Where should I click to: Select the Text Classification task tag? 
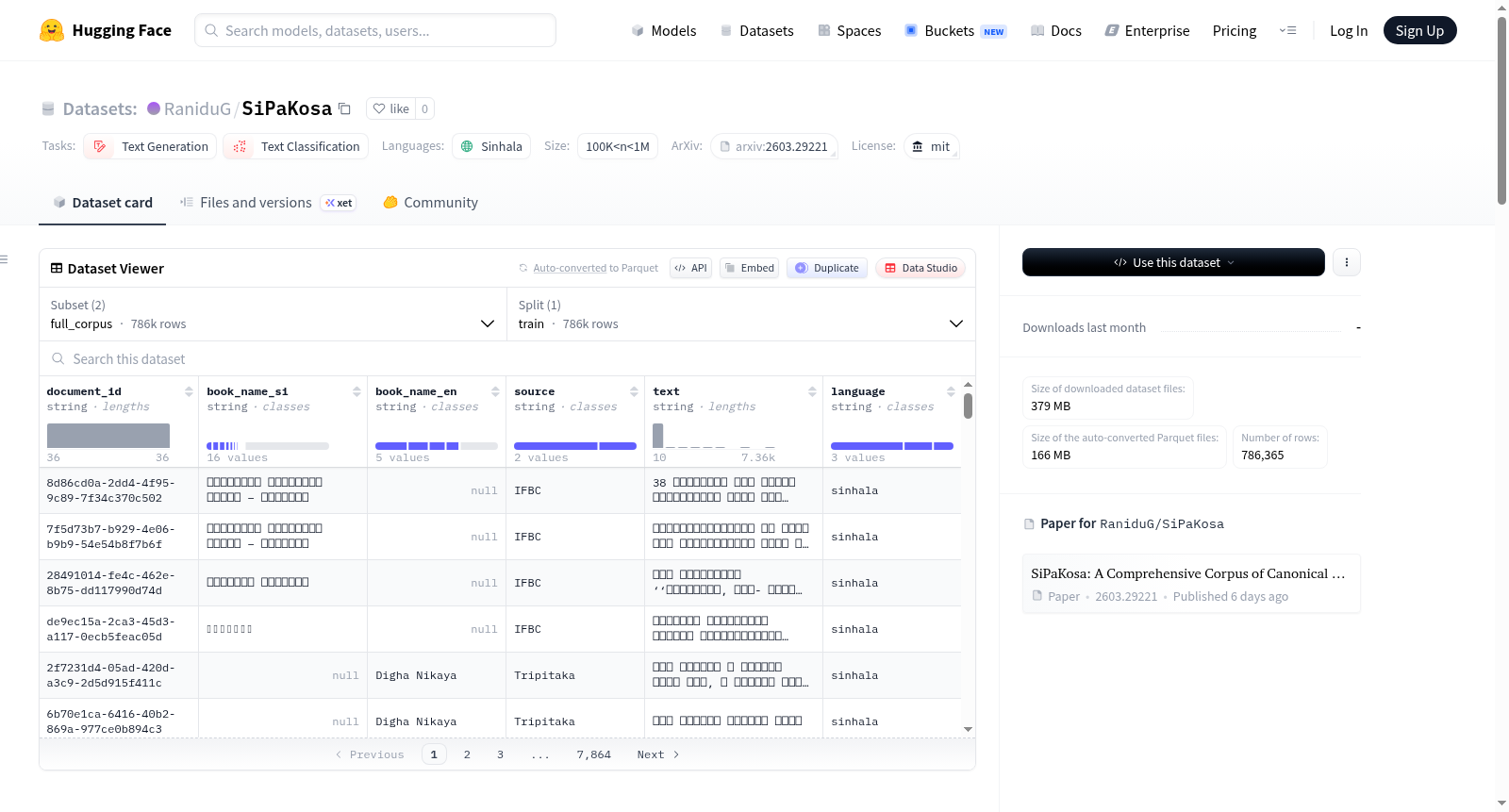296,146
